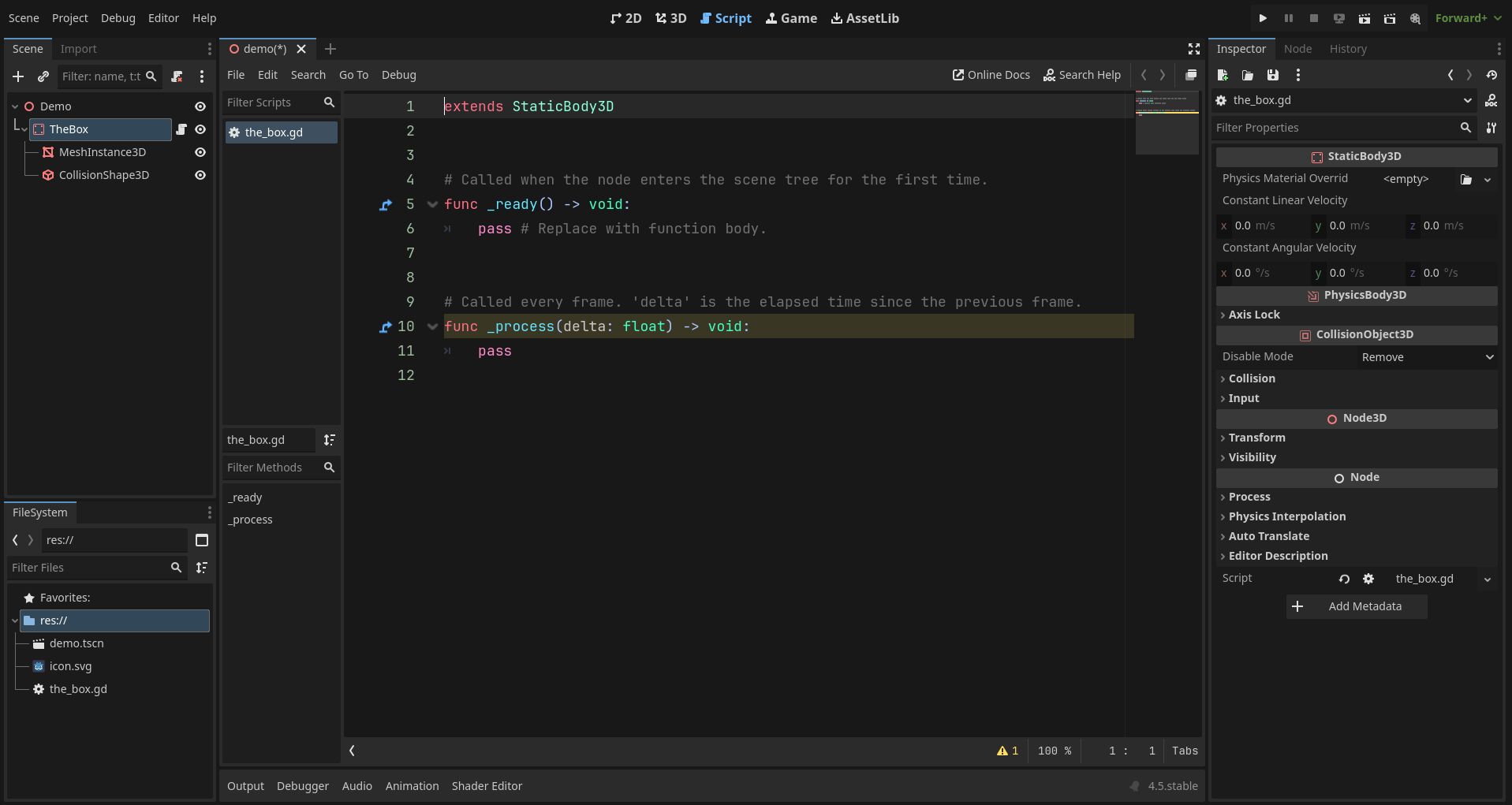Hide the TheBox node
Viewport: 1512px width, 805px height.
[x=200, y=129]
